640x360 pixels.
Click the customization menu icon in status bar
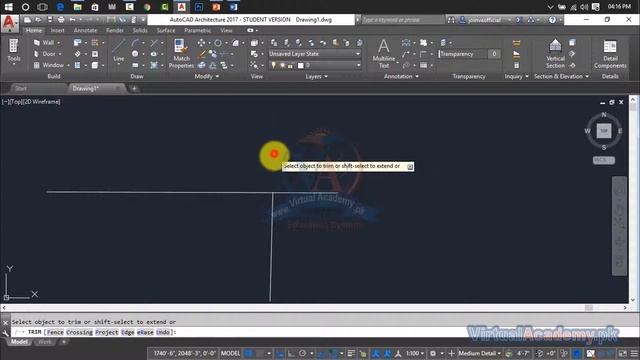(x=634, y=353)
